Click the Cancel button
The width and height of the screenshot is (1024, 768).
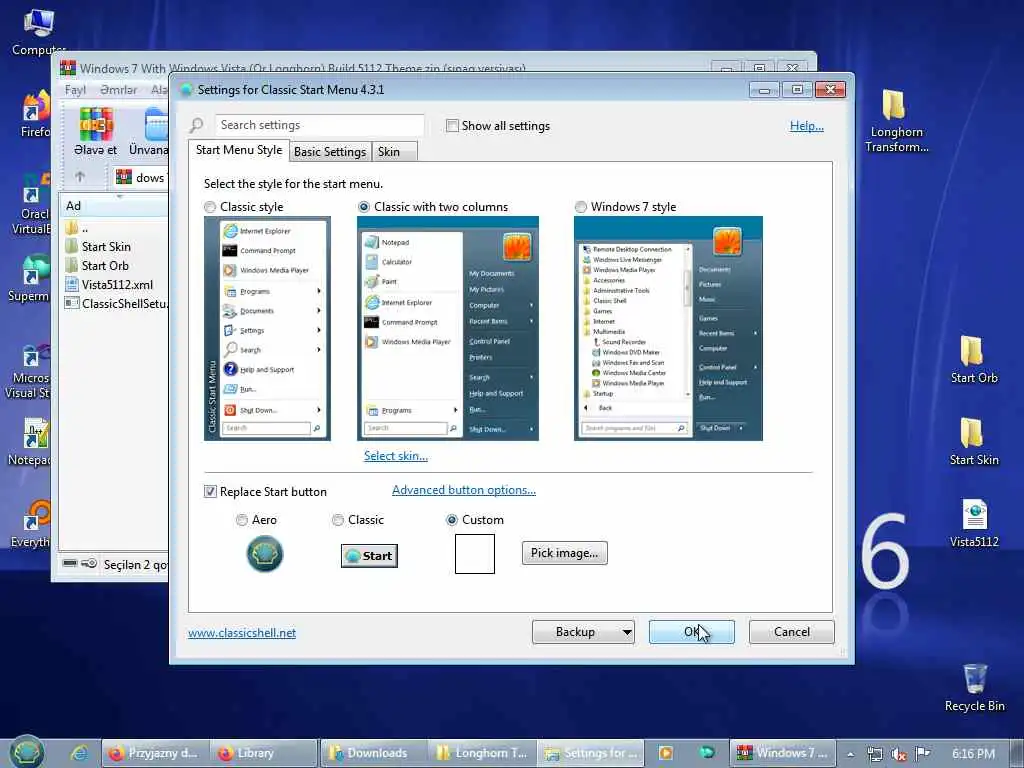click(792, 632)
